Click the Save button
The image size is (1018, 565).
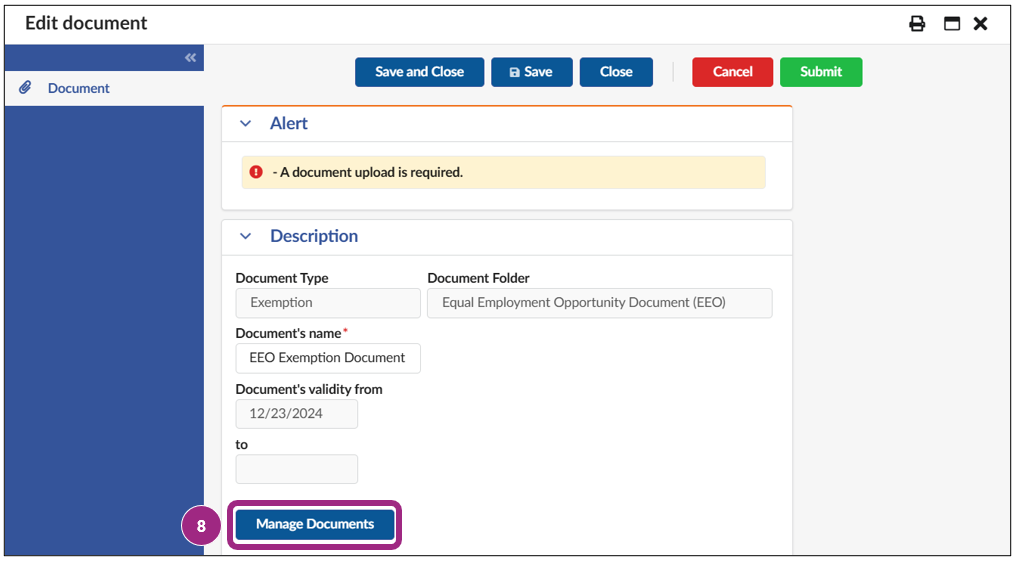532,72
